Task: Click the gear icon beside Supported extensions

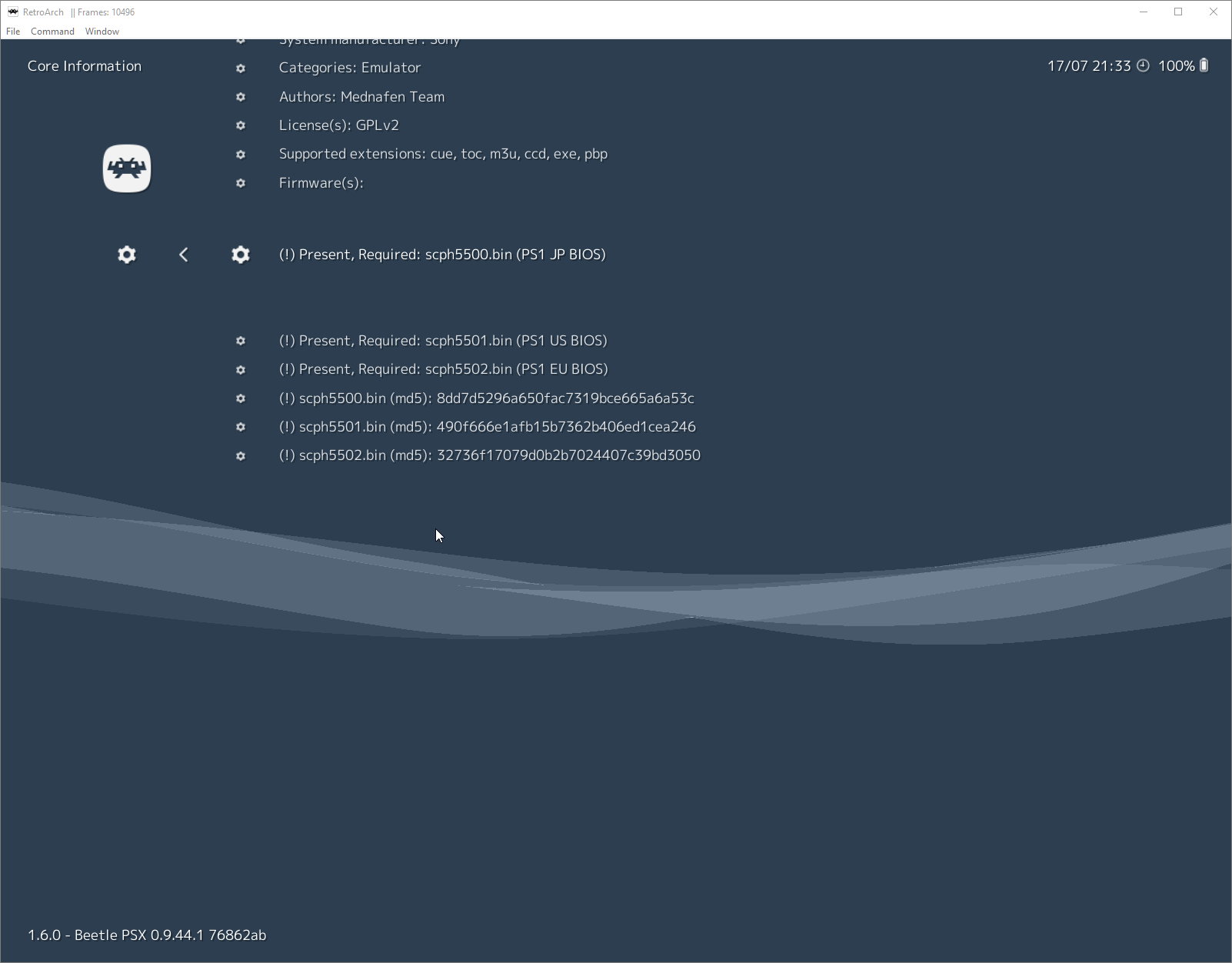Action: tap(241, 155)
